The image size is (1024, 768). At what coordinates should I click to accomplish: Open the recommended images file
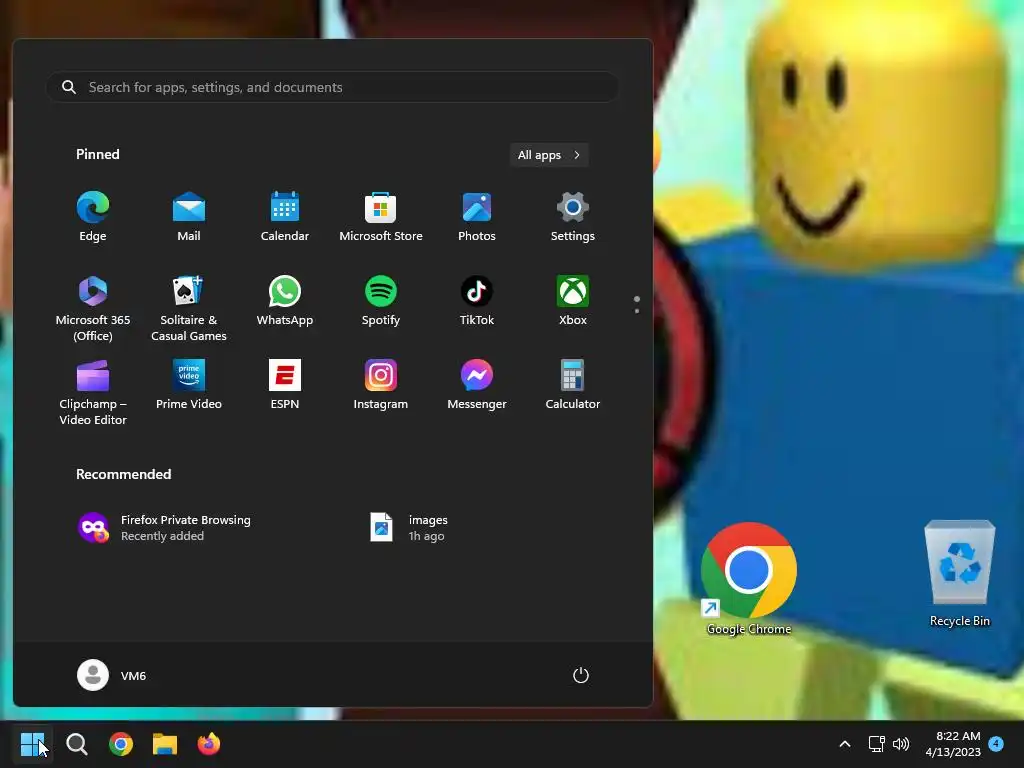(x=409, y=528)
